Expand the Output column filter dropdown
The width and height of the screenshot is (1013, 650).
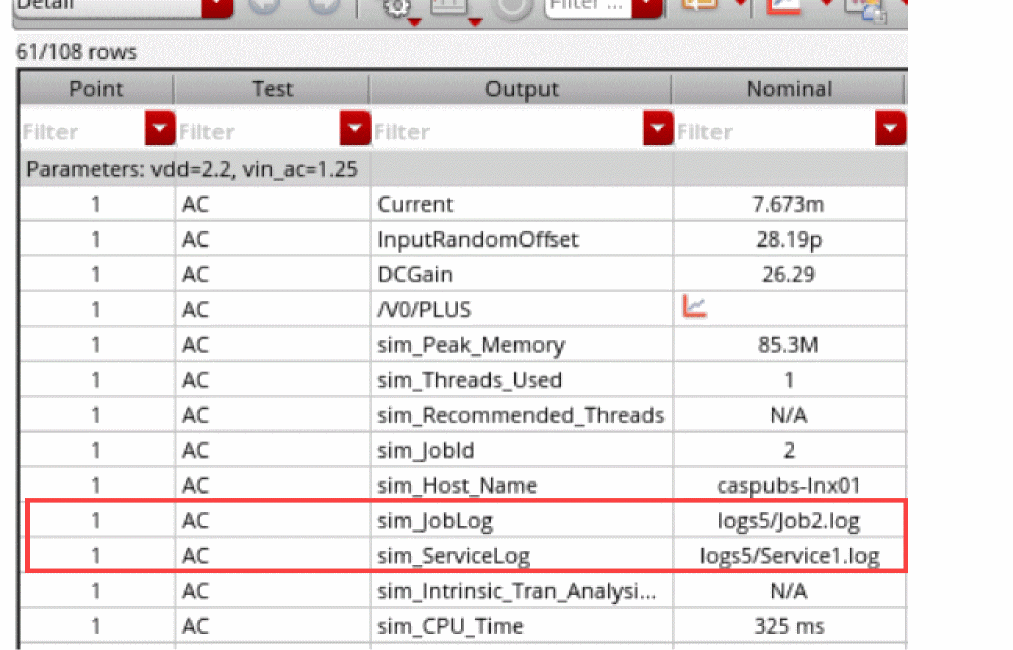(657, 130)
